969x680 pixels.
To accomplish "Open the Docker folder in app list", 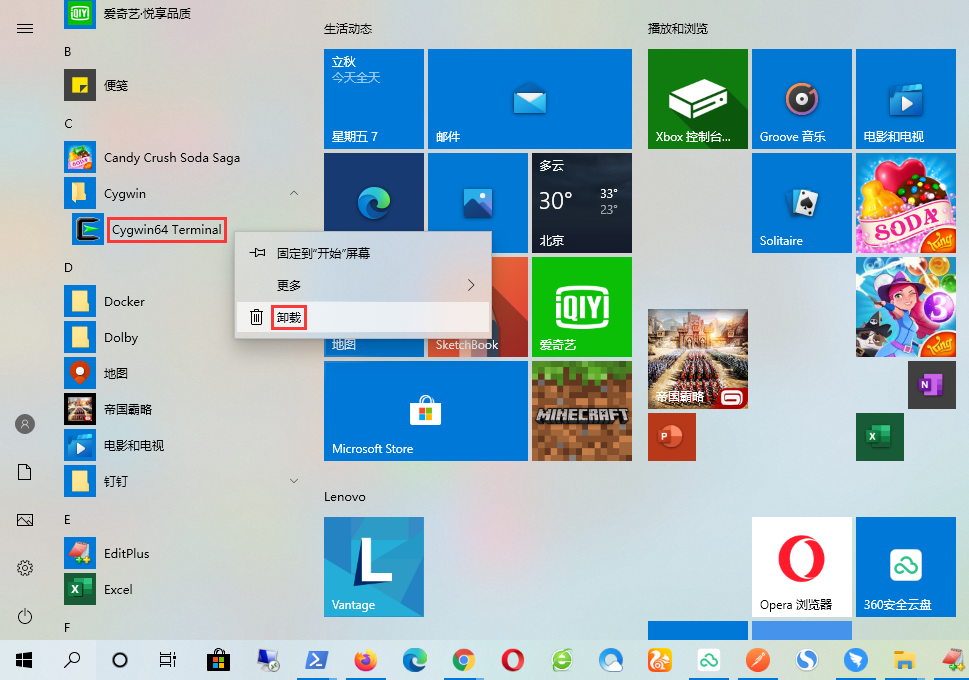I will tap(124, 301).
